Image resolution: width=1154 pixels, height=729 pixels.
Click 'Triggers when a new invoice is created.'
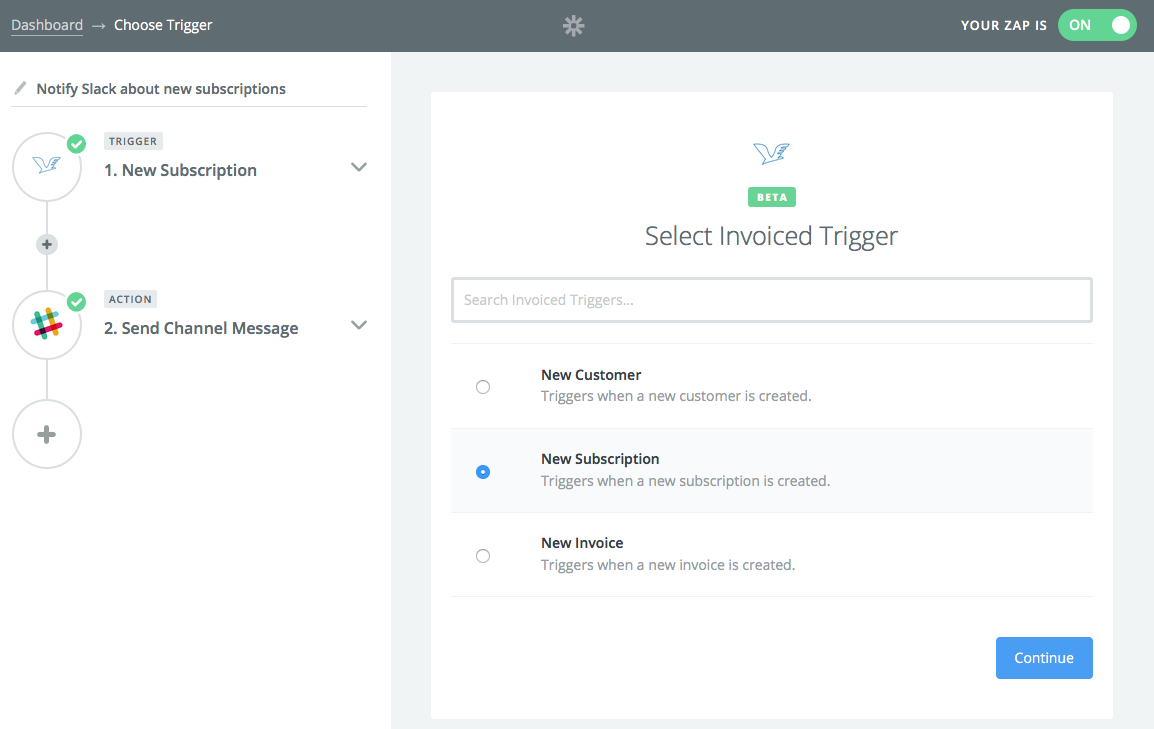668,565
